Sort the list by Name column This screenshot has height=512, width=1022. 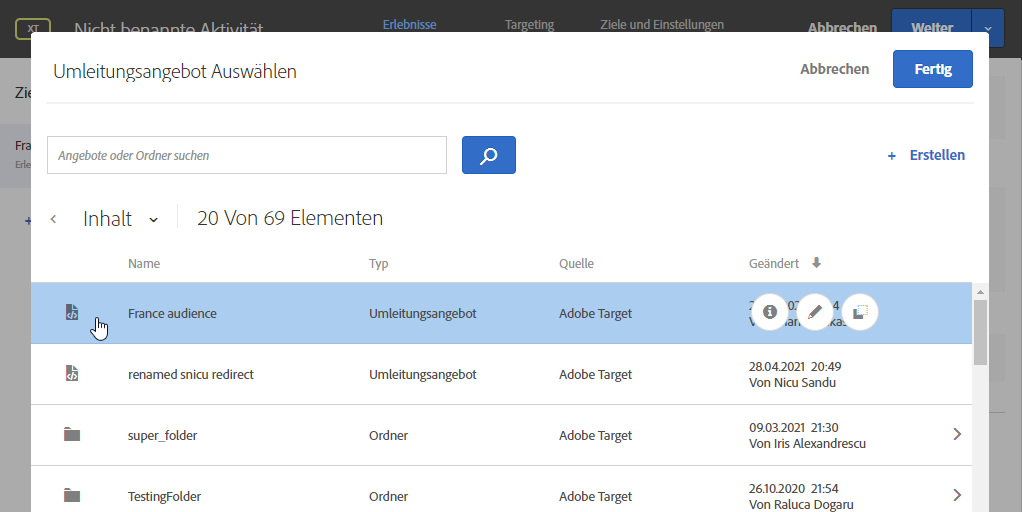[144, 263]
